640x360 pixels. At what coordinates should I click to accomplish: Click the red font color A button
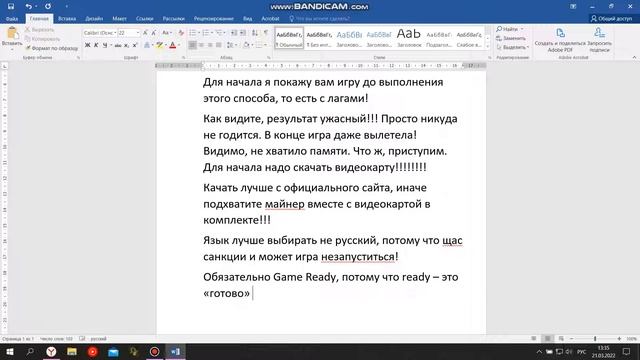(173, 45)
